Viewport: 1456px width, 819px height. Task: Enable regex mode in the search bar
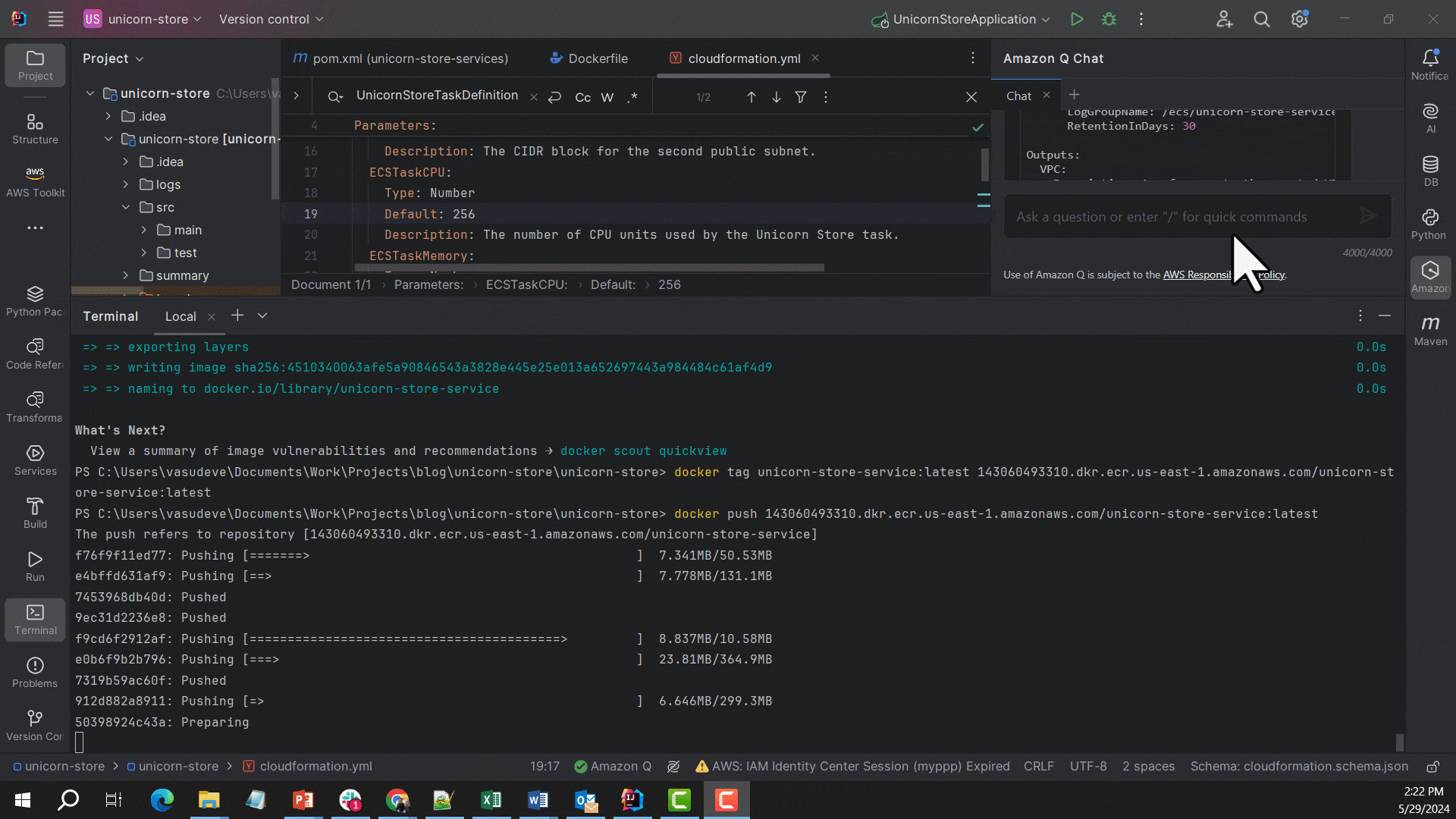pos(633,97)
